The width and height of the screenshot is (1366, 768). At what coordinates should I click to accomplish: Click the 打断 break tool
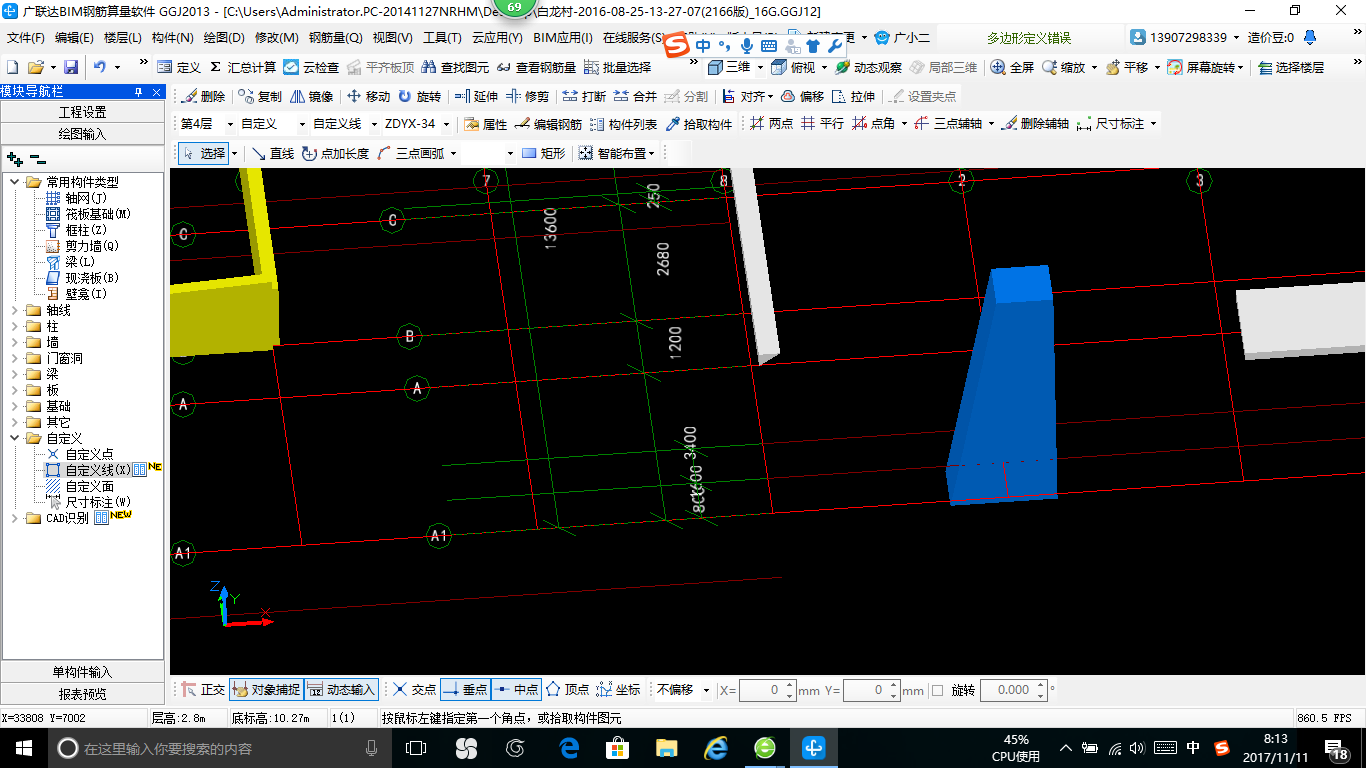584,97
